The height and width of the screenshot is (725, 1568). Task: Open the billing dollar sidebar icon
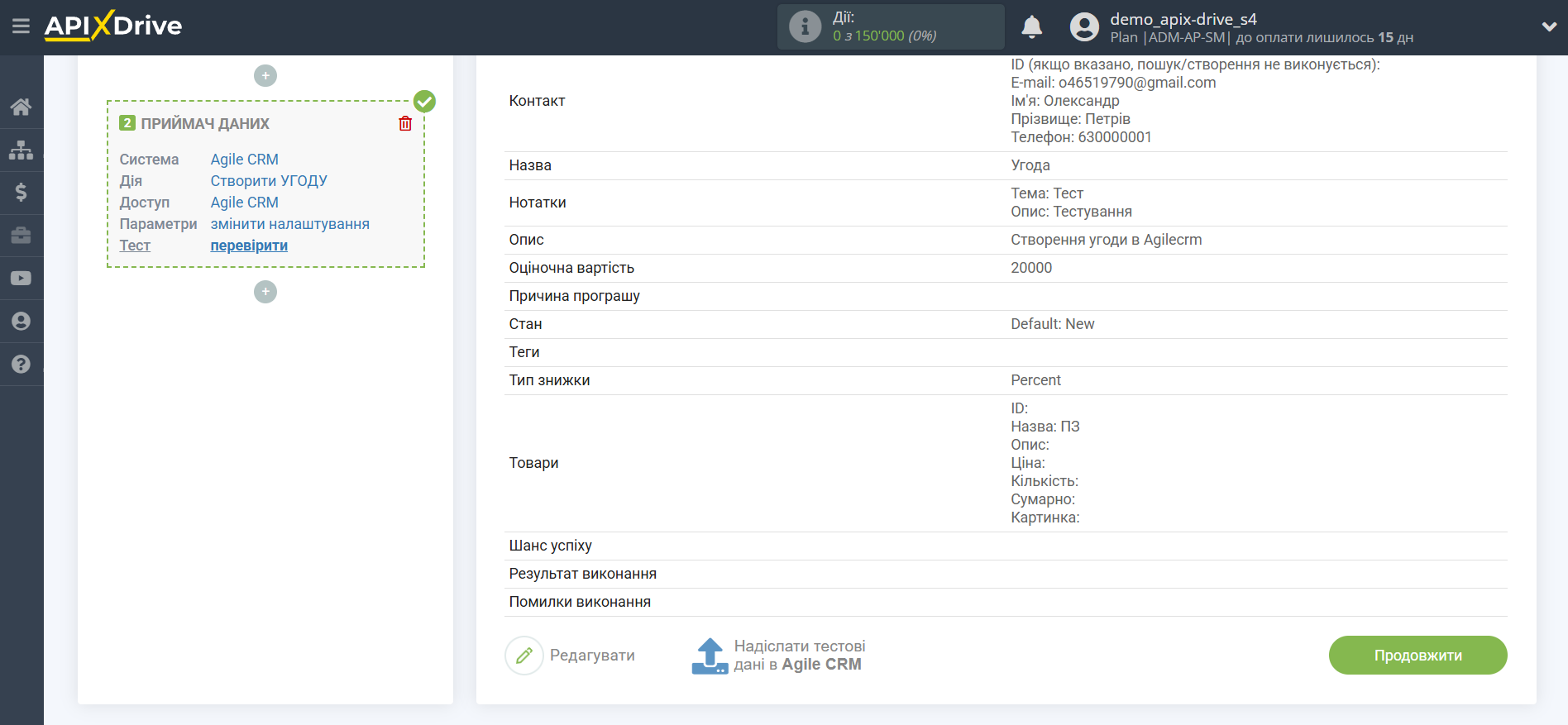click(22, 193)
